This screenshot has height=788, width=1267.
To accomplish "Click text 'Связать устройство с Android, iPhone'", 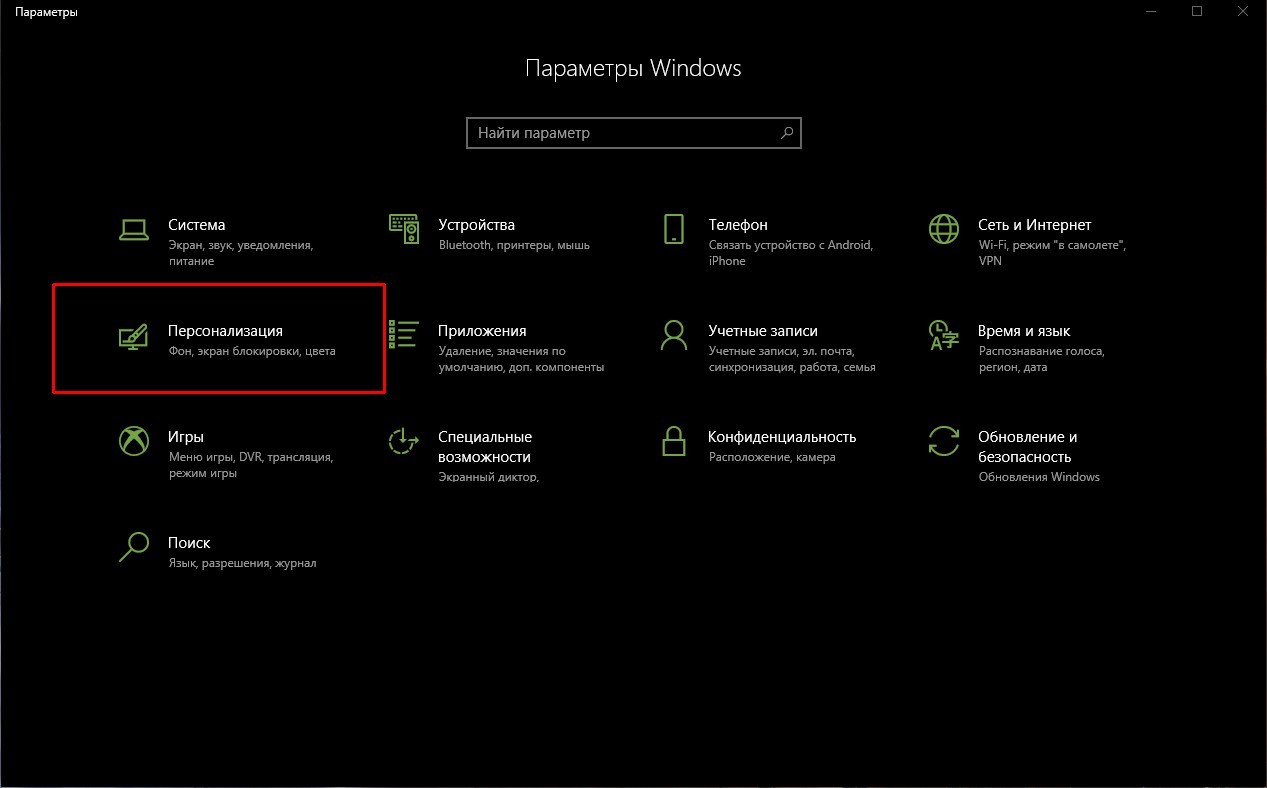I will click(790, 253).
